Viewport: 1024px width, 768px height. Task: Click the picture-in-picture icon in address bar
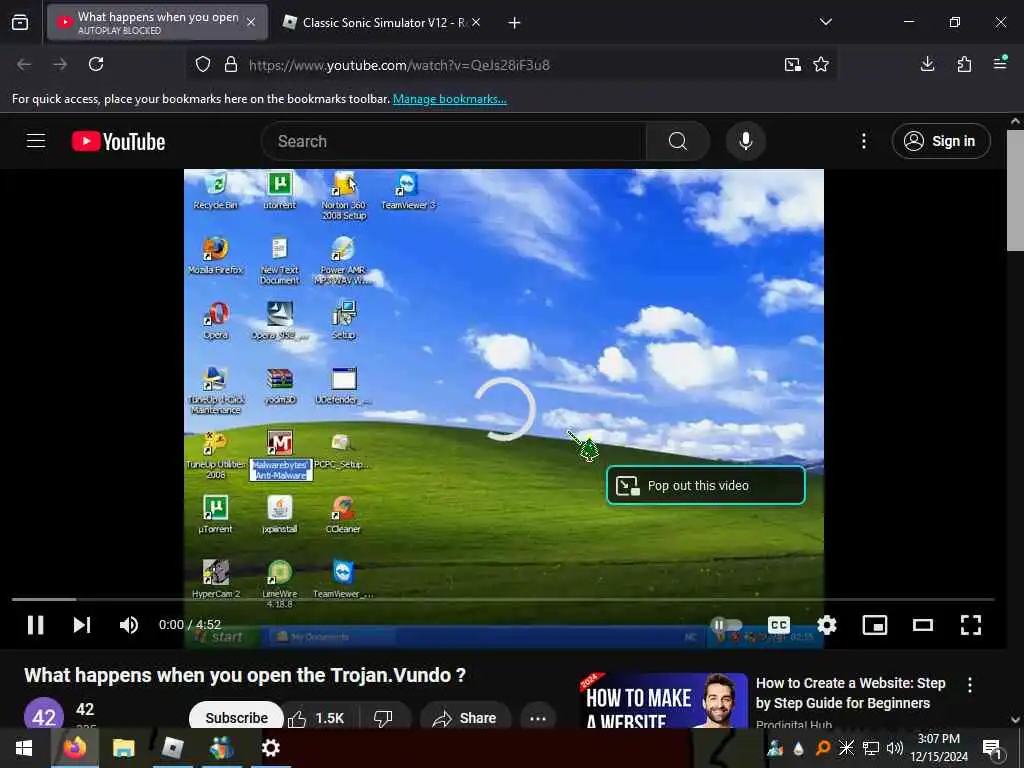[793, 65]
